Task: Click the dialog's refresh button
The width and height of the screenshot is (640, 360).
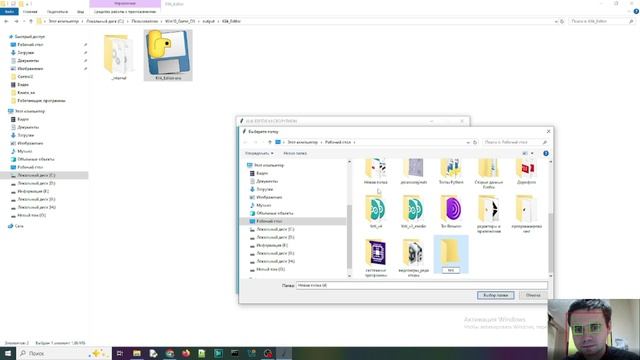Action: tap(475, 142)
